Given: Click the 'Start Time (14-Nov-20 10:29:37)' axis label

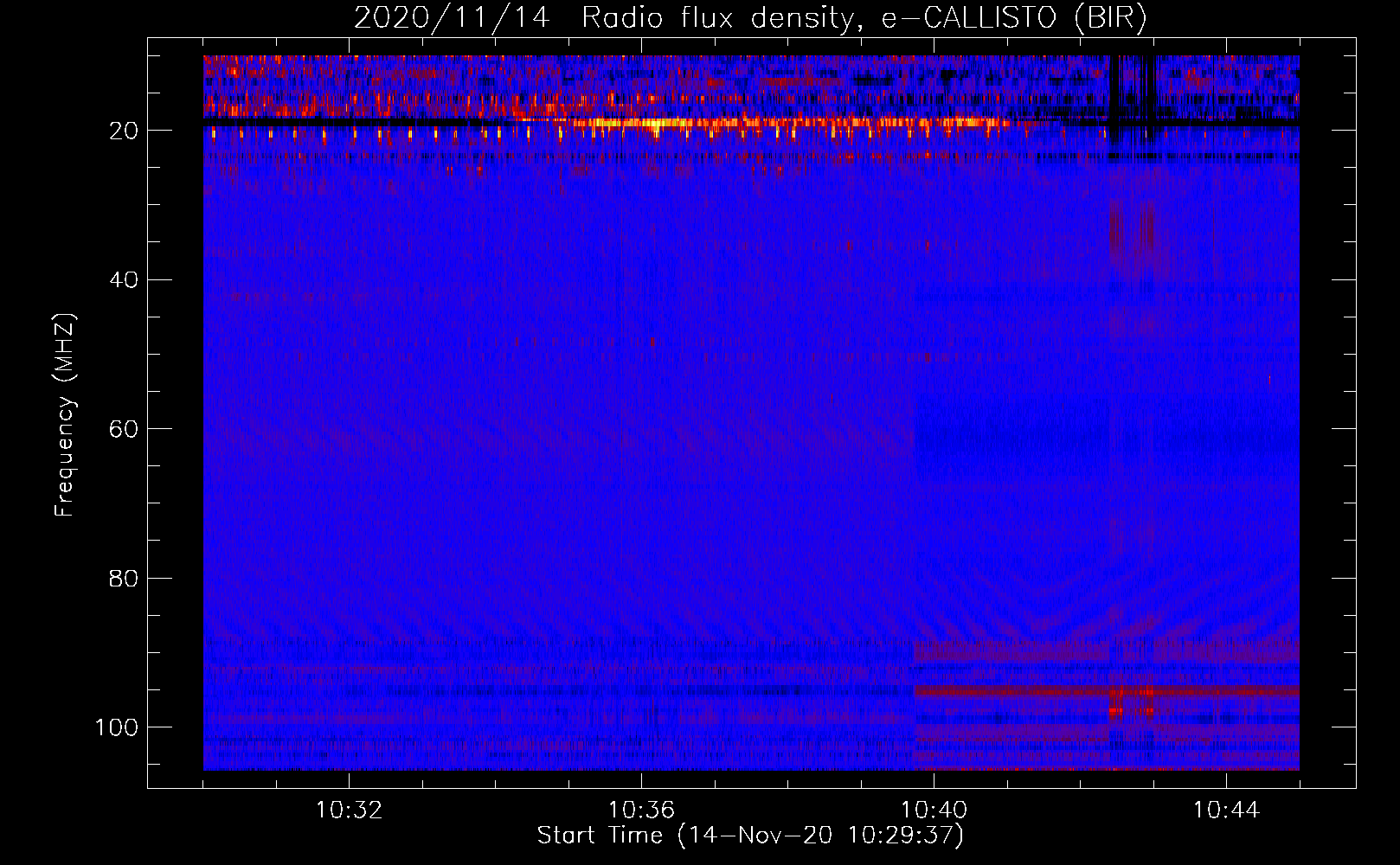Looking at the screenshot, I should [x=750, y=836].
